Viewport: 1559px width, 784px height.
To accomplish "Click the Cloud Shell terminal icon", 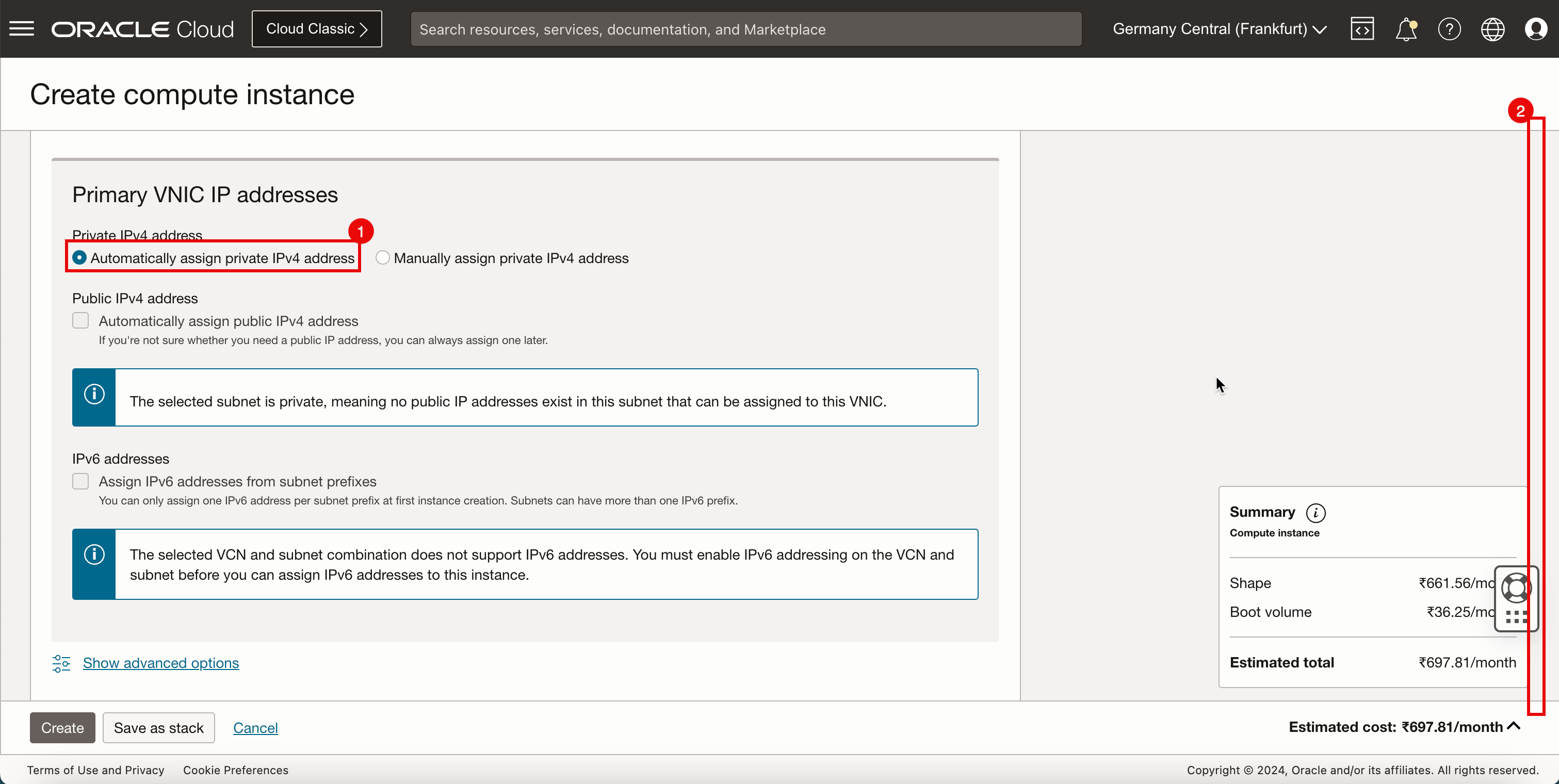I will 1361,29.
